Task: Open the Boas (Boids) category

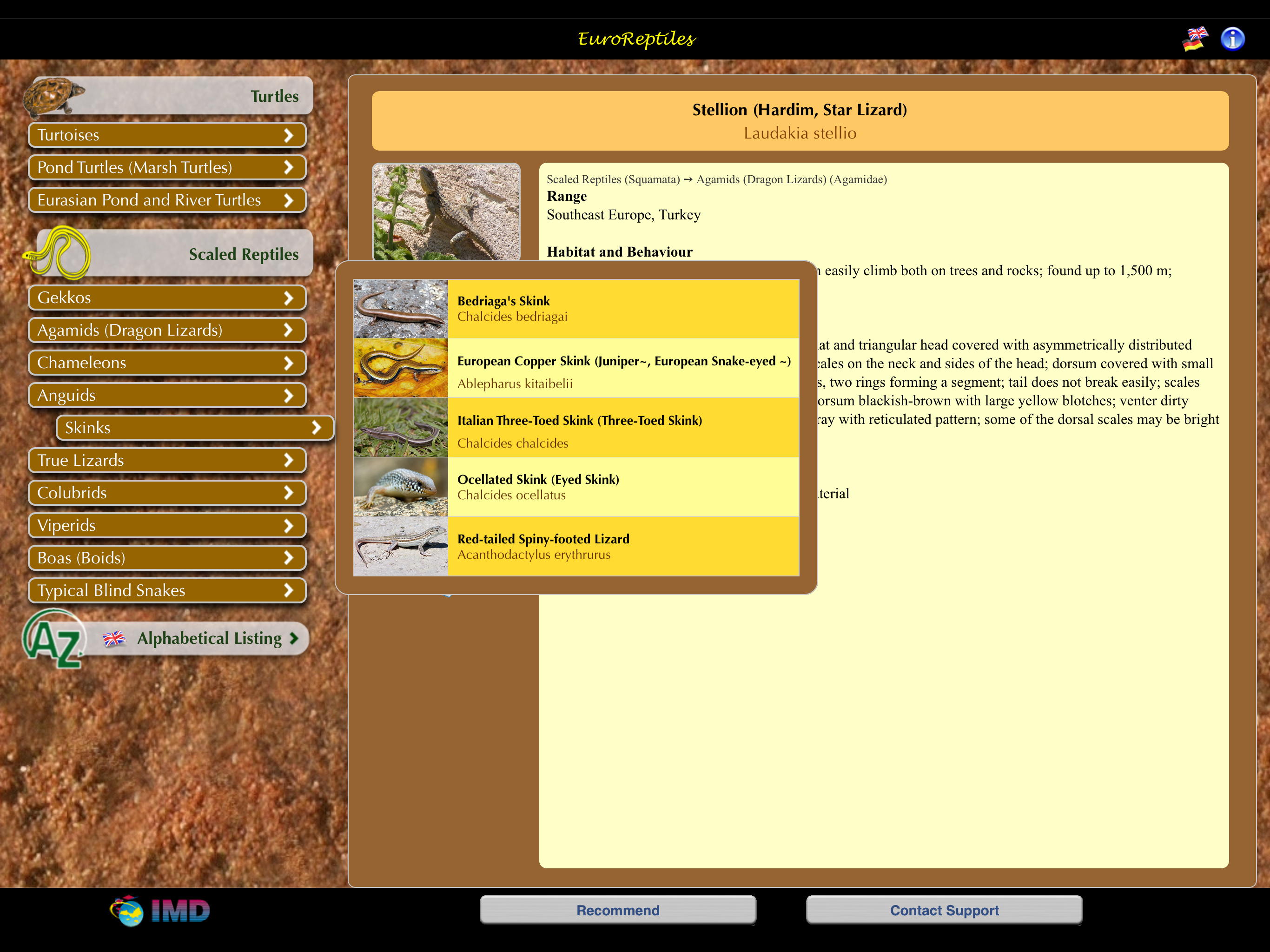Action: (x=167, y=557)
